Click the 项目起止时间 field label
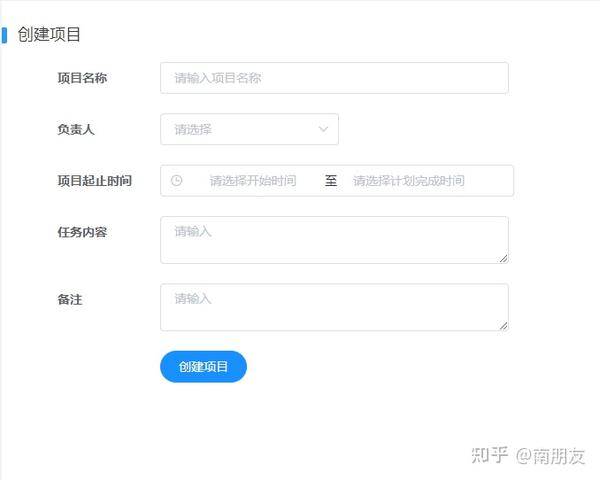Image resolution: width=600 pixels, height=480 pixels. (95, 181)
